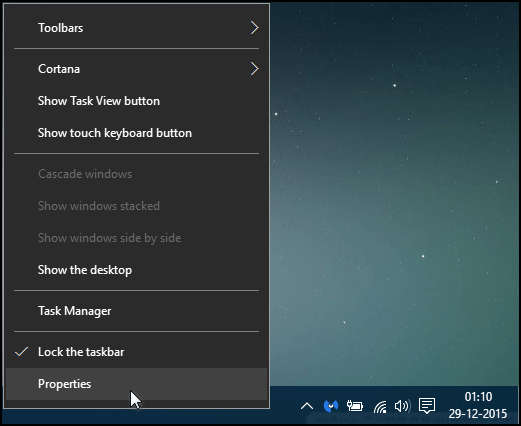Open the Malwarebytes tray icon
This screenshot has width=521, height=426.
(331, 406)
